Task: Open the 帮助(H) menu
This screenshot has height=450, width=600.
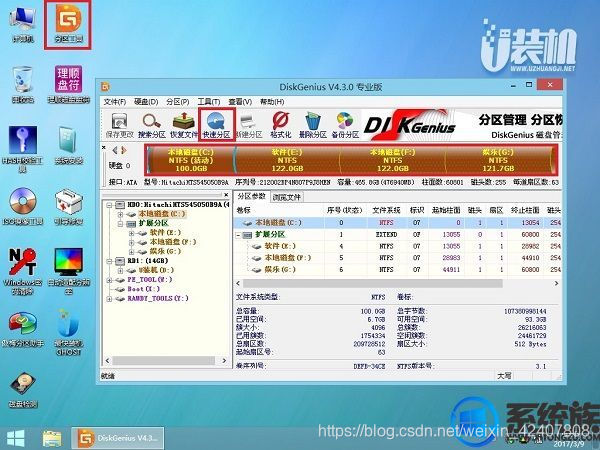Action: tap(272, 102)
